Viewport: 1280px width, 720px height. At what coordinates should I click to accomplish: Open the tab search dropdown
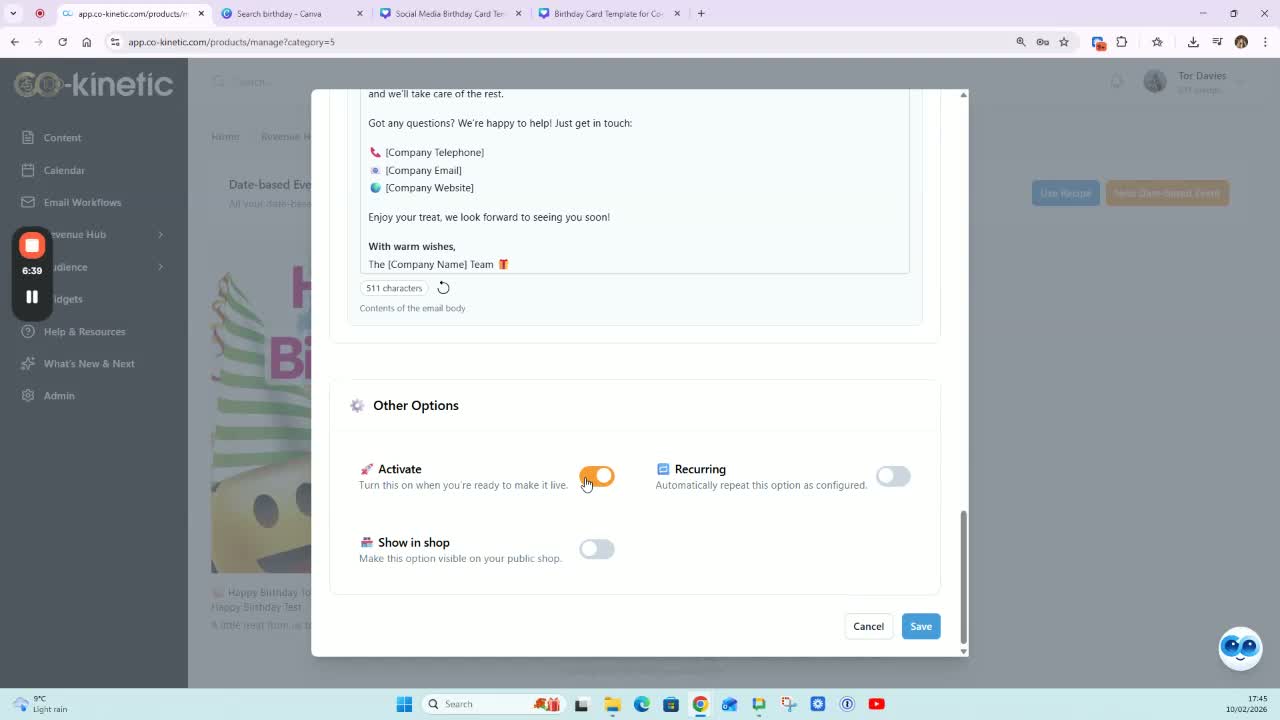tap(13, 14)
